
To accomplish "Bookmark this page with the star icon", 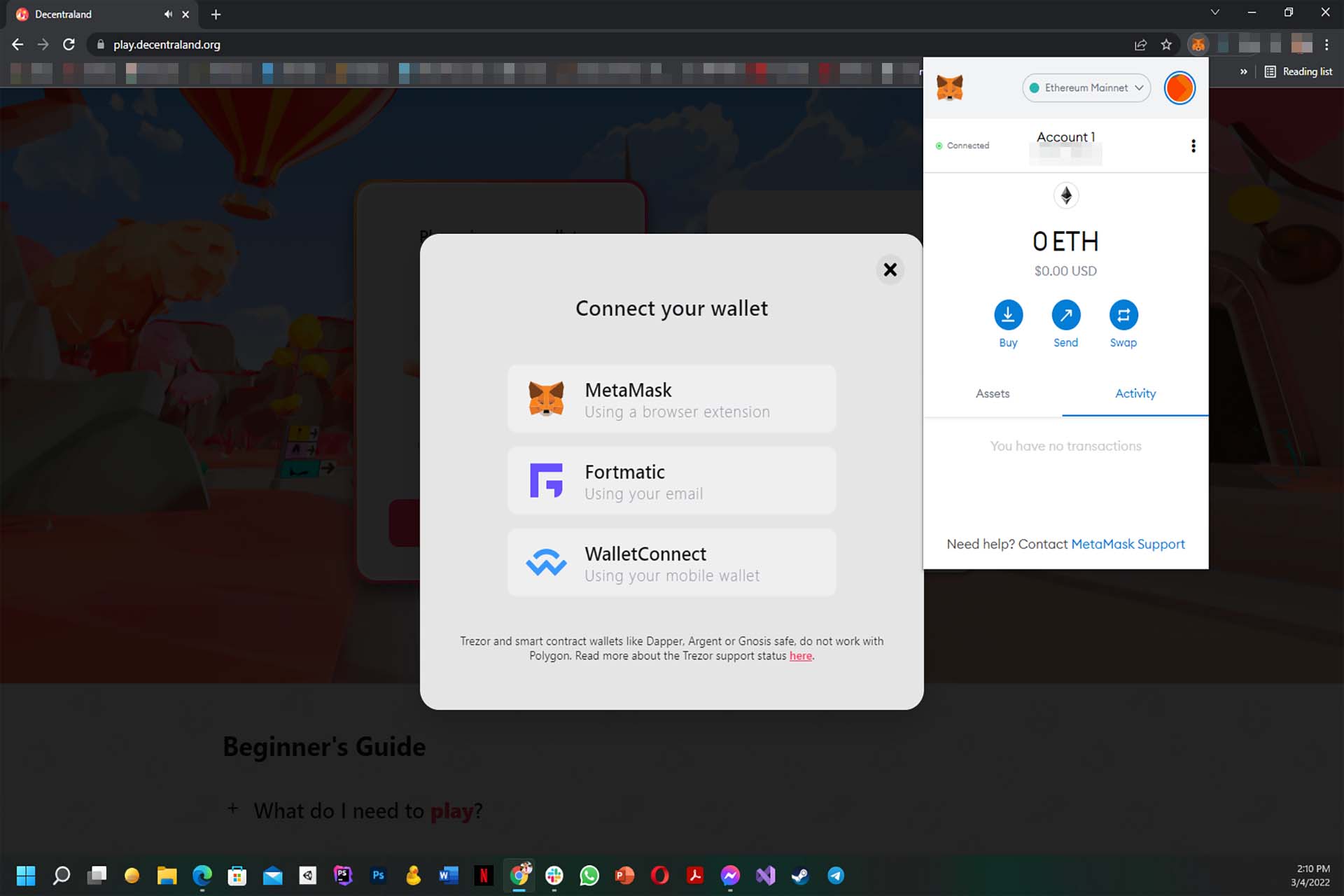I will pos(1166,45).
